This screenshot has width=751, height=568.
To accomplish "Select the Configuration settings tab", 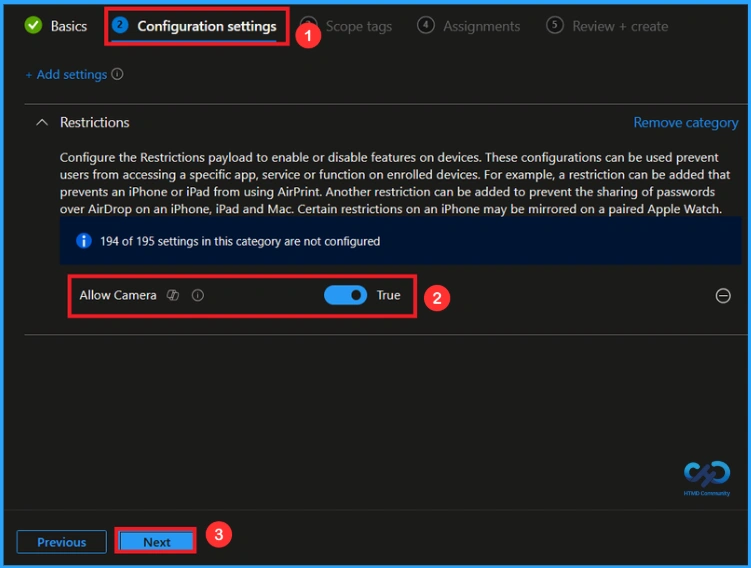I will (194, 26).
